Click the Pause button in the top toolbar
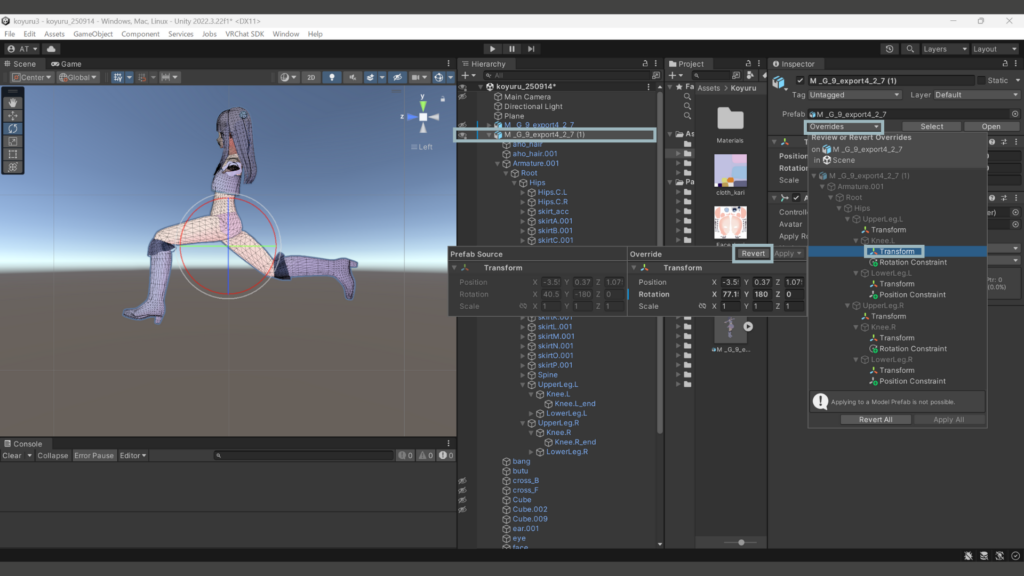 click(x=512, y=48)
